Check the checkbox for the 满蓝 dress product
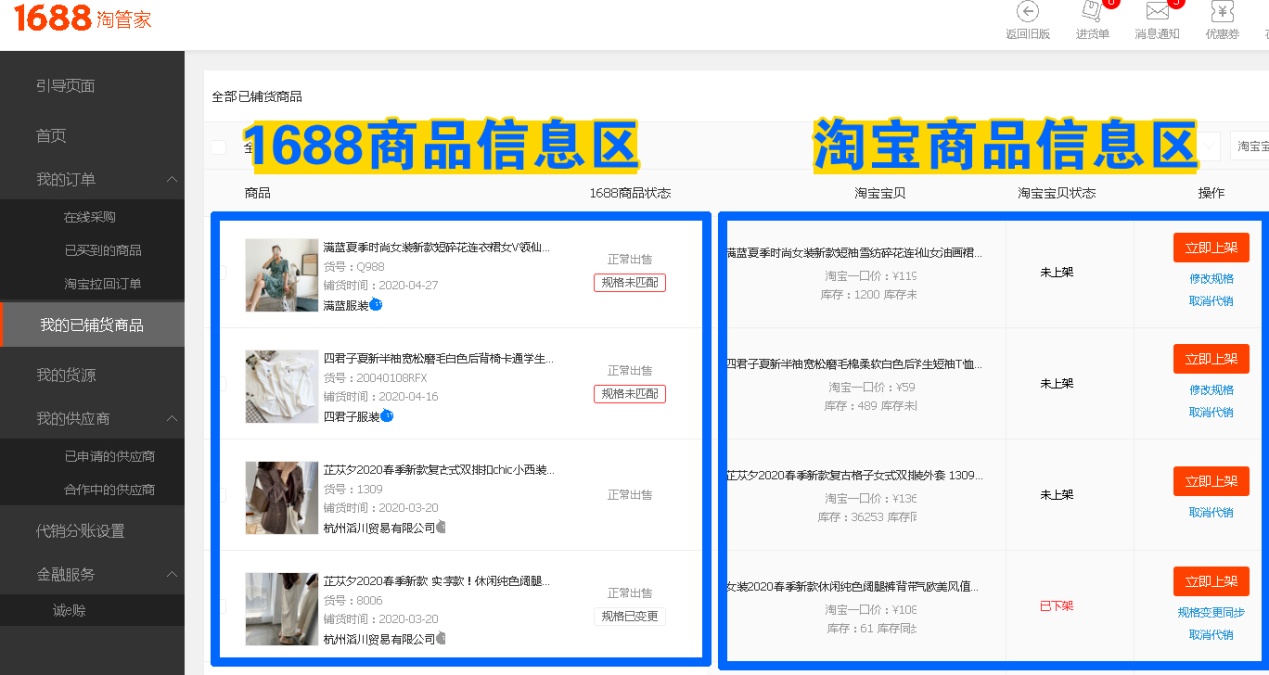The height and width of the screenshot is (675, 1269). (x=222, y=272)
